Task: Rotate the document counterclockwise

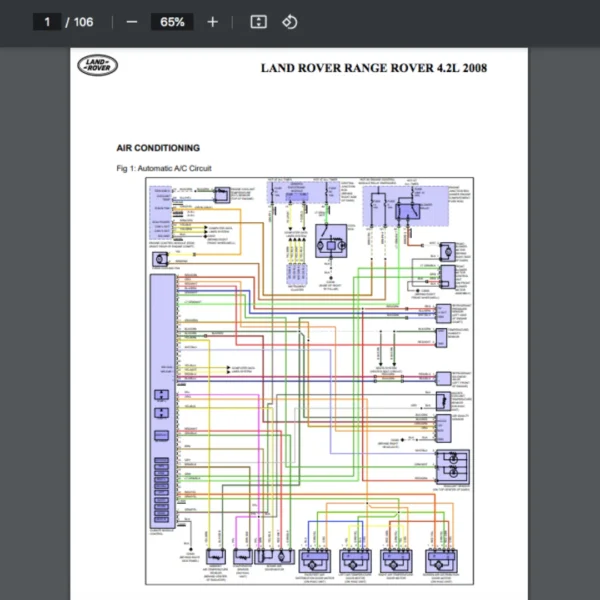Action: click(x=290, y=22)
